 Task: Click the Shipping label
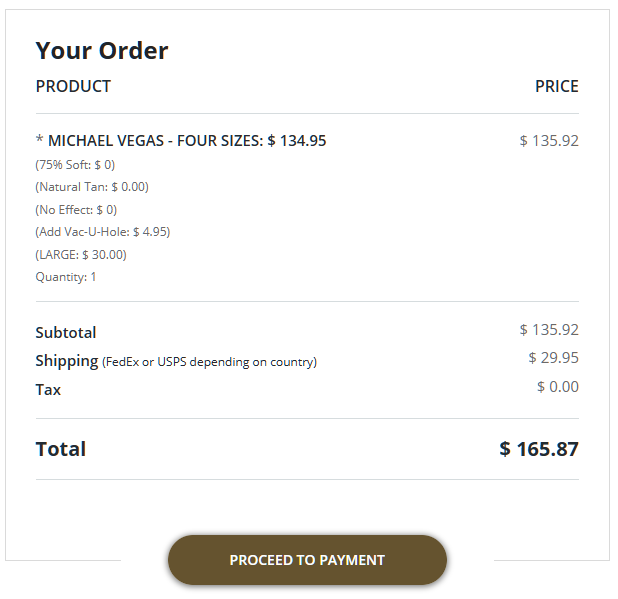tap(67, 361)
